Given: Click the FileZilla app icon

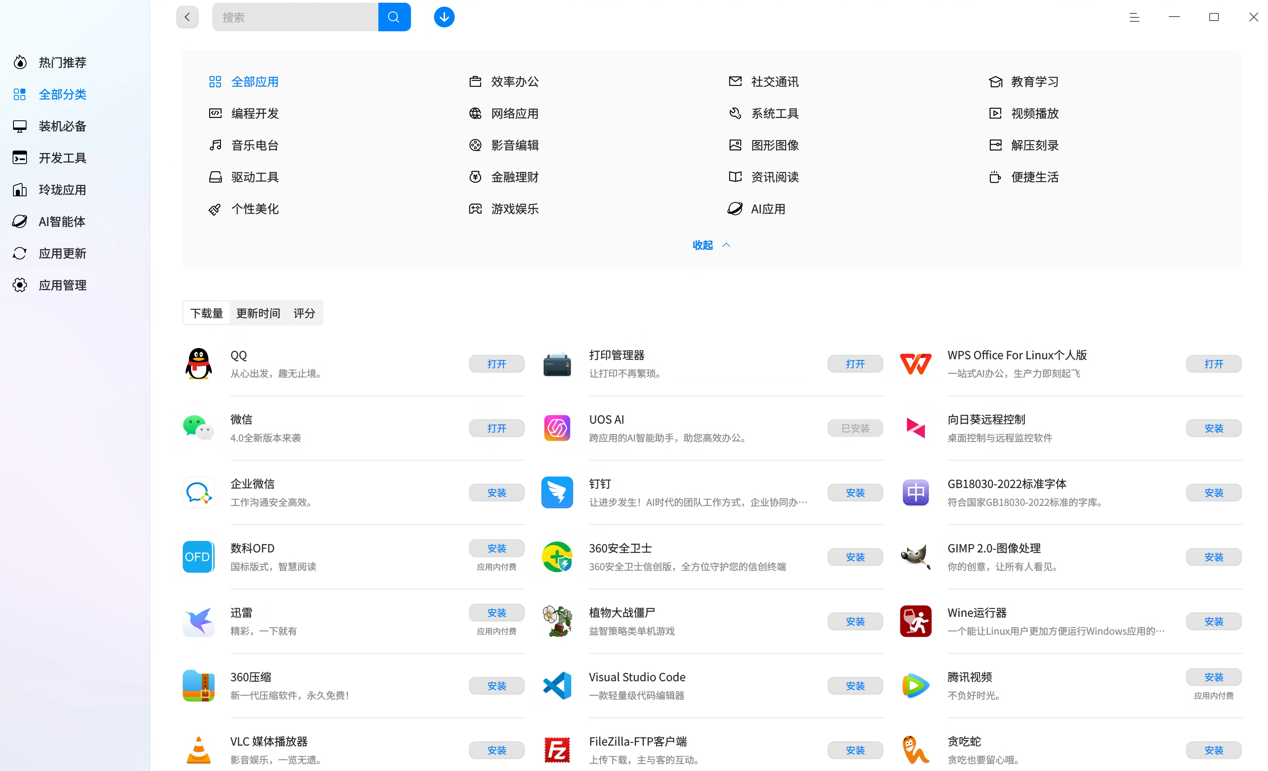Looking at the screenshot, I should coord(557,750).
